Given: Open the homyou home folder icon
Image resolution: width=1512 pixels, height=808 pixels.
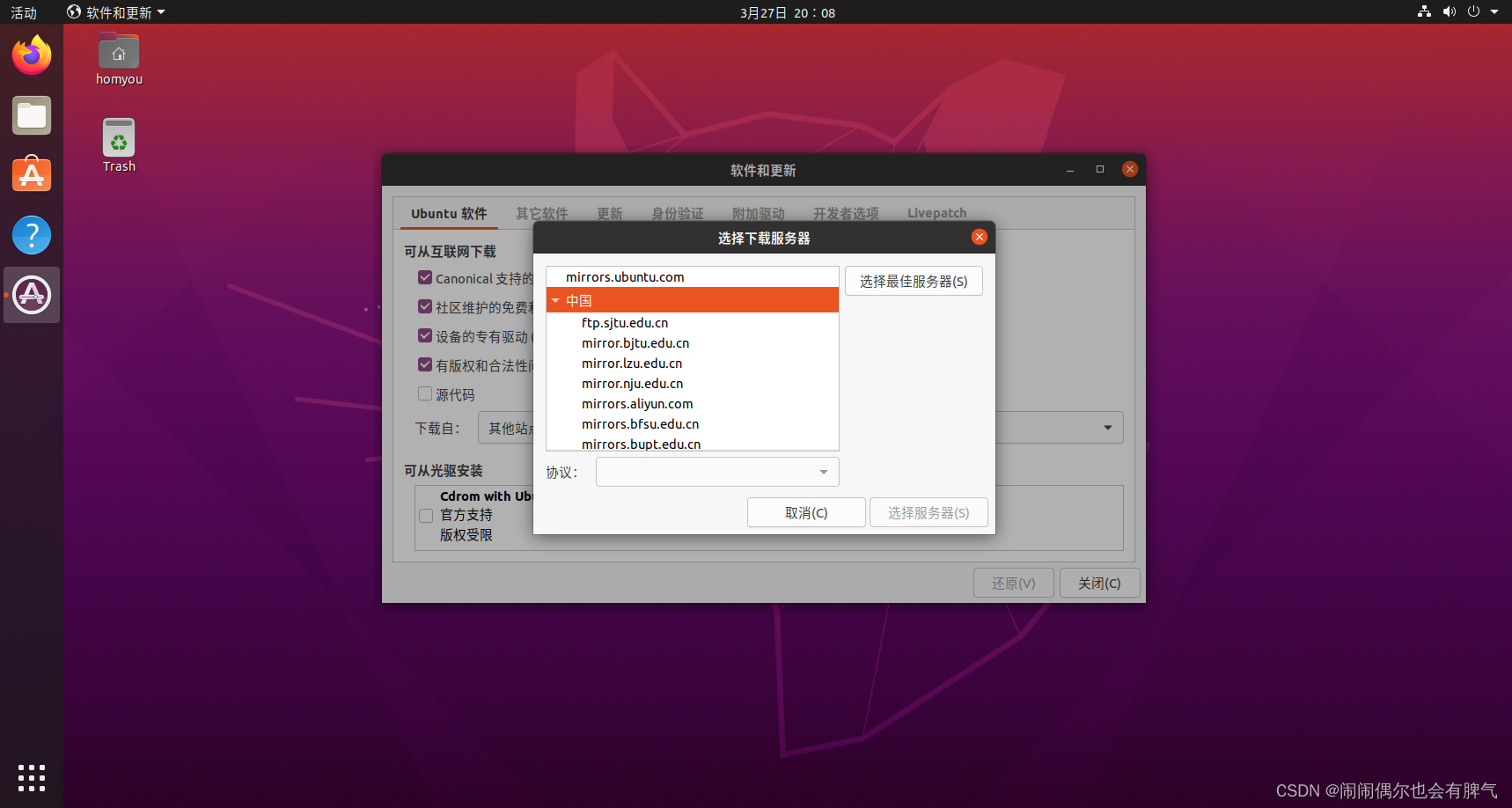Looking at the screenshot, I should (x=119, y=59).
